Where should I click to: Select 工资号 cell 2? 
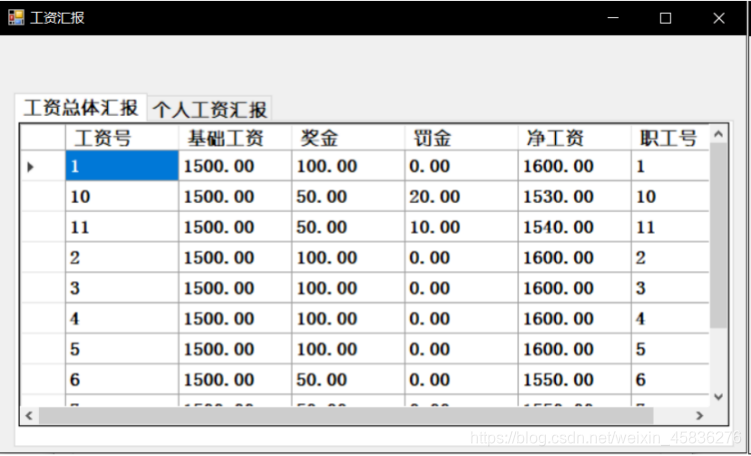(x=122, y=258)
